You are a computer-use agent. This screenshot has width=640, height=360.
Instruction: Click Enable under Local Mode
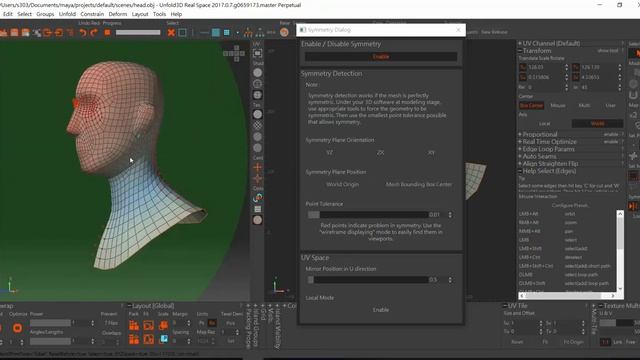click(381, 310)
